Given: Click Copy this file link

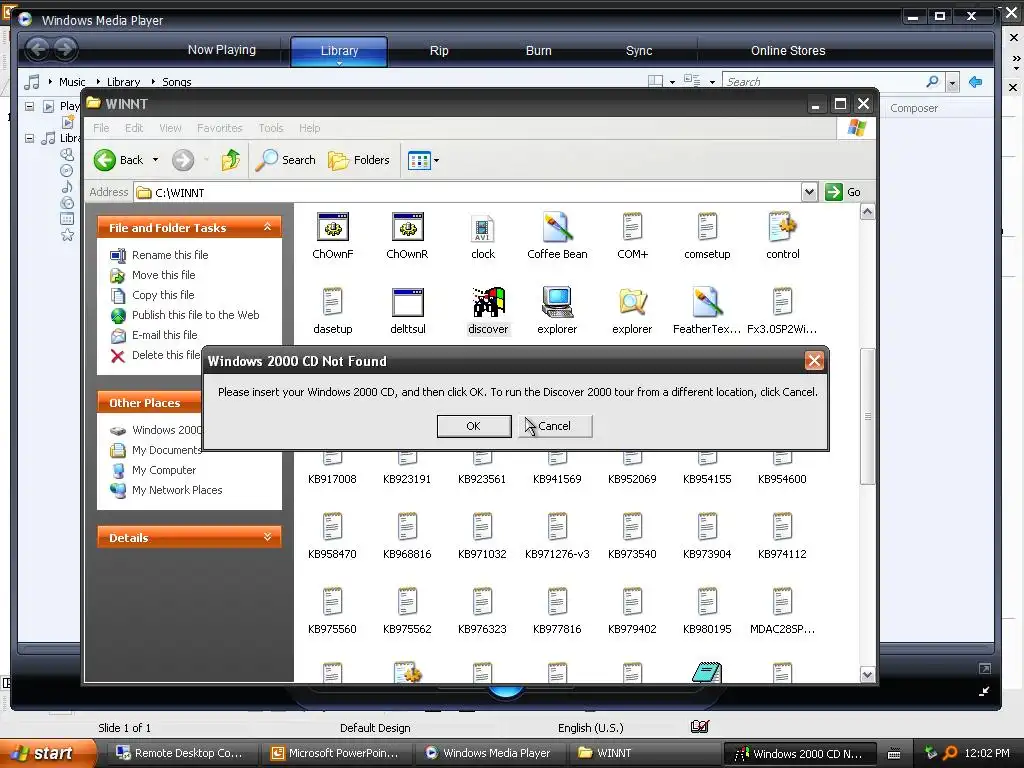Looking at the screenshot, I should click(163, 295).
